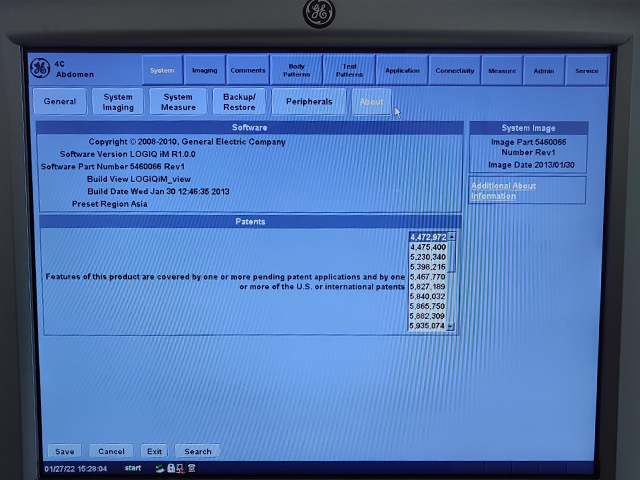This screenshot has width=640, height=480.
Task: Switch to the Measure tab
Action: [502, 70]
